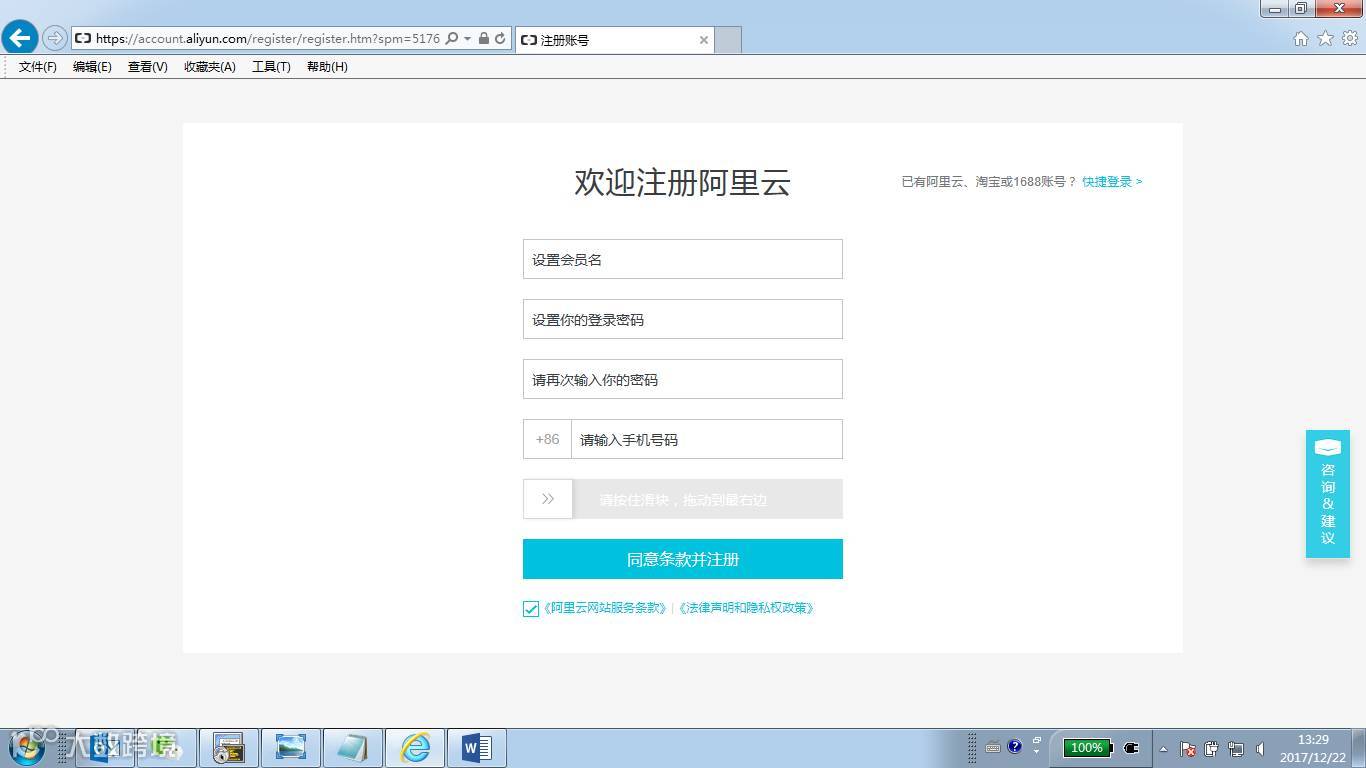Open the Windows Start menu
The image size is (1366, 768).
coord(27,747)
